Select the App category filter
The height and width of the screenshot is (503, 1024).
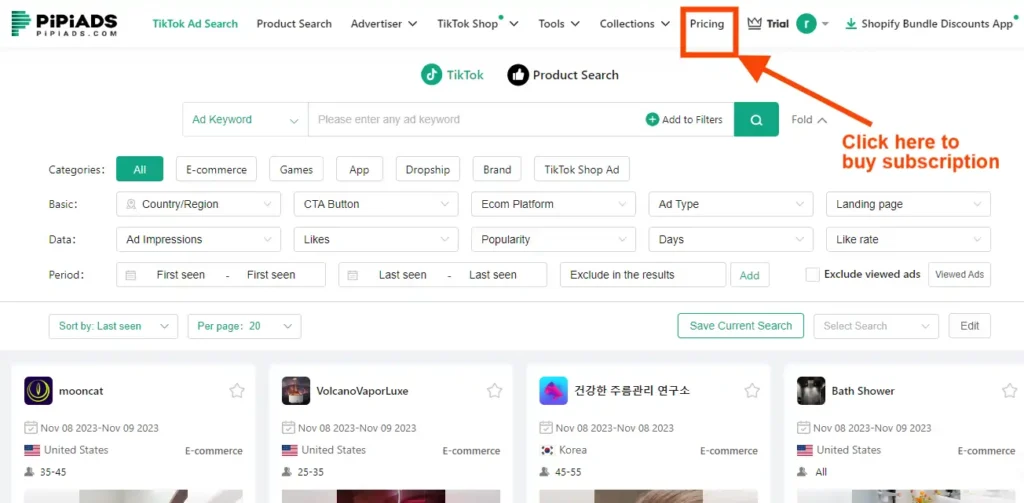pos(359,169)
